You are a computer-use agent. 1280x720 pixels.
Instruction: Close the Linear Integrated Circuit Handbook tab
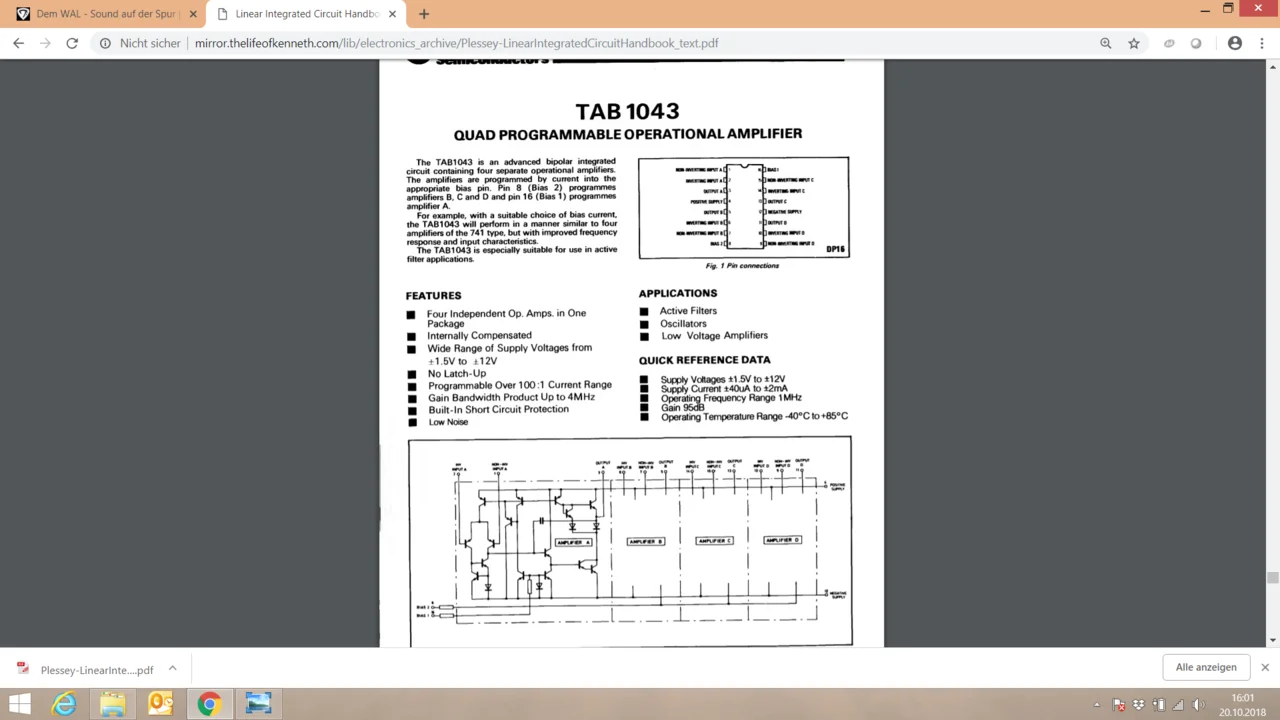click(x=392, y=14)
